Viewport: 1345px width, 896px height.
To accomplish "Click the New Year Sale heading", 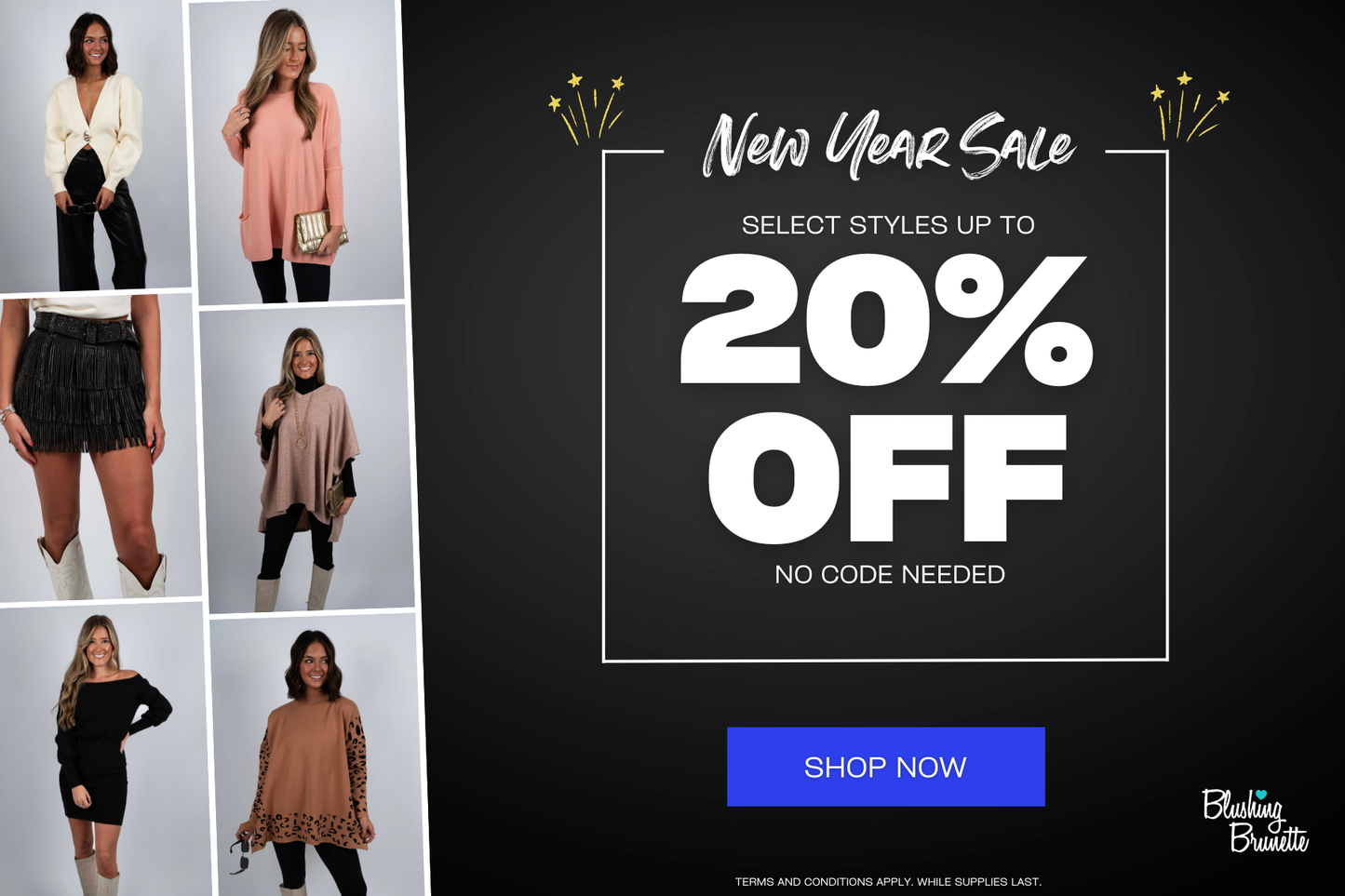I will click(888, 146).
